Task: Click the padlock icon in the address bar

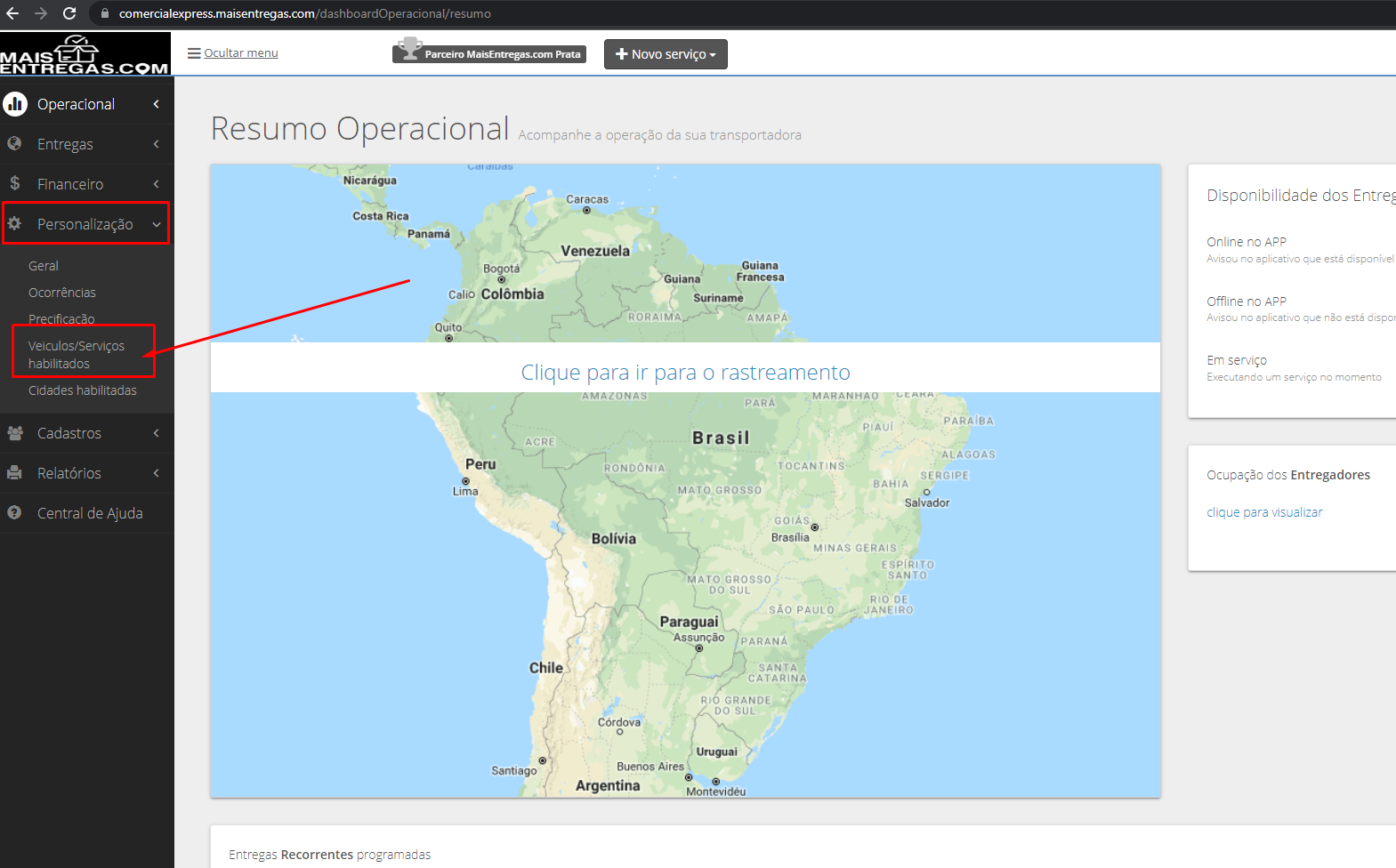Action: pyautogui.click(x=105, y=14)
